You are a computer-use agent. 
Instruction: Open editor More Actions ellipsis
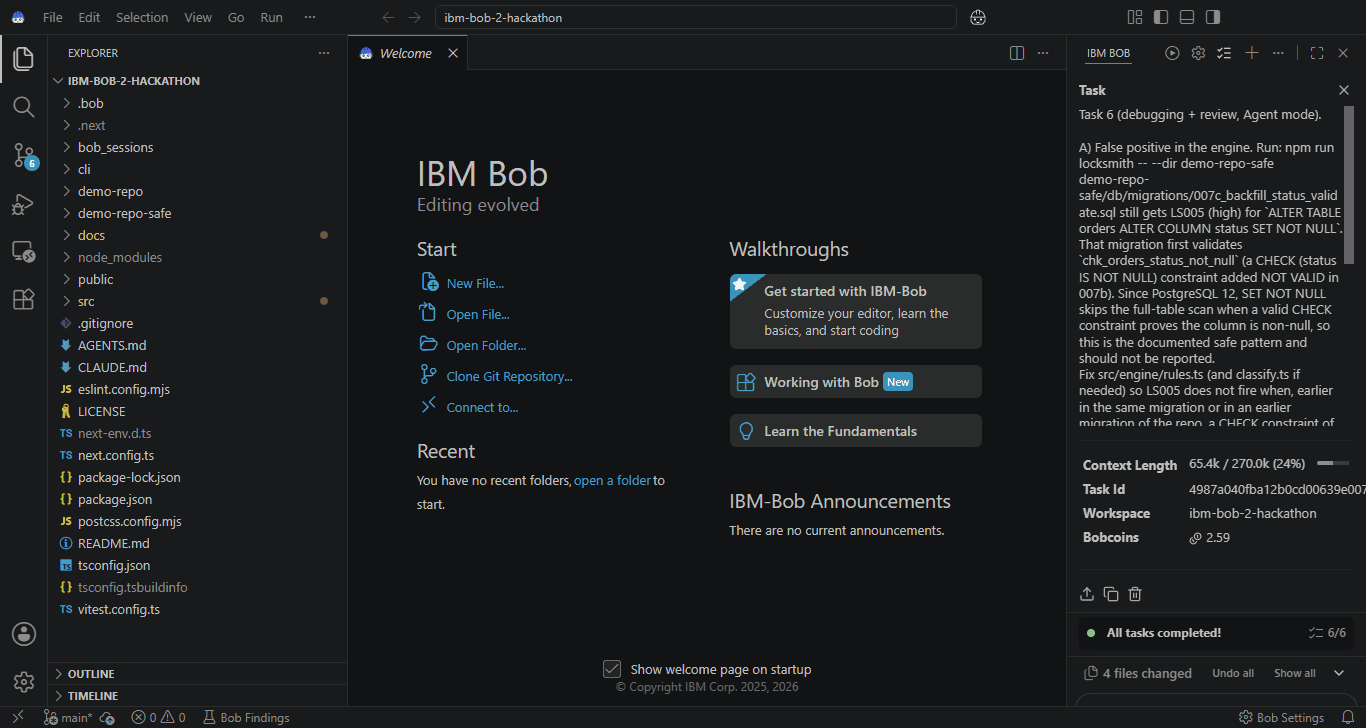tap(1043, 53)
